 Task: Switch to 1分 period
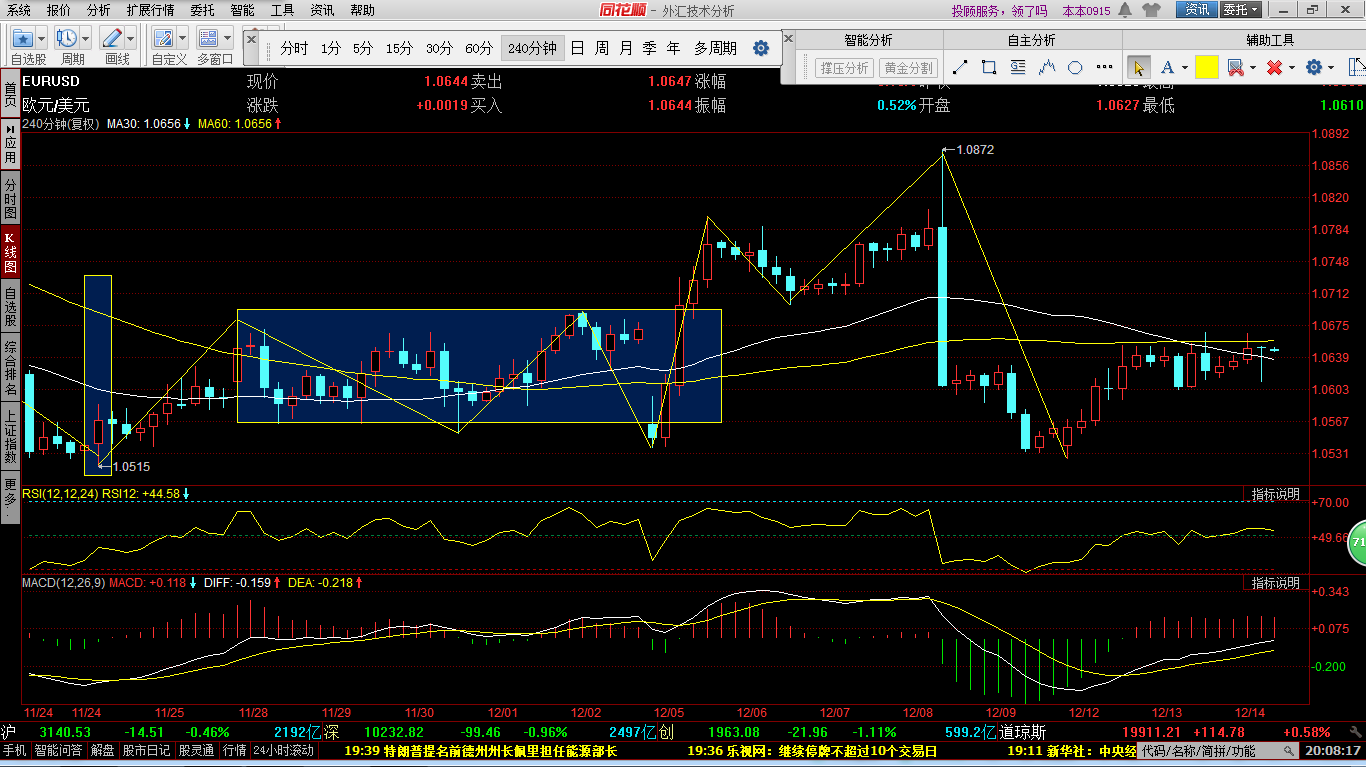[x=331, y=48]
